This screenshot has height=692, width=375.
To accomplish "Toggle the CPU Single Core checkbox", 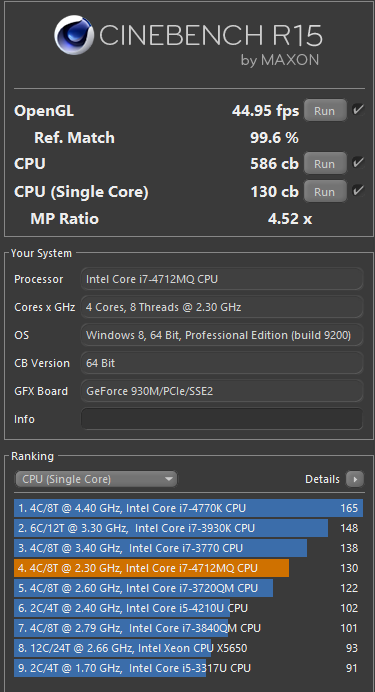I will (x=358, y=191).
